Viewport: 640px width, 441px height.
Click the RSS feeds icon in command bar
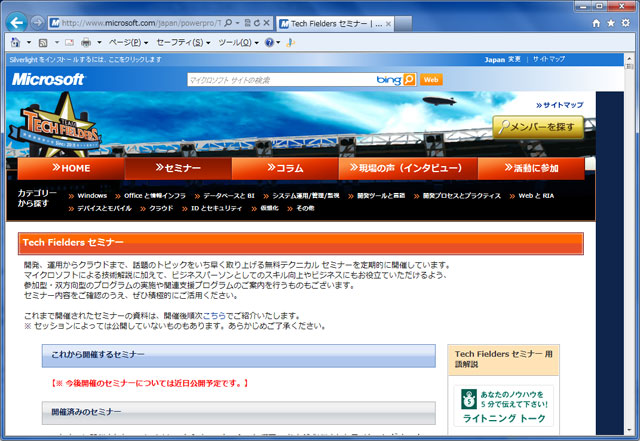[43, 42]
